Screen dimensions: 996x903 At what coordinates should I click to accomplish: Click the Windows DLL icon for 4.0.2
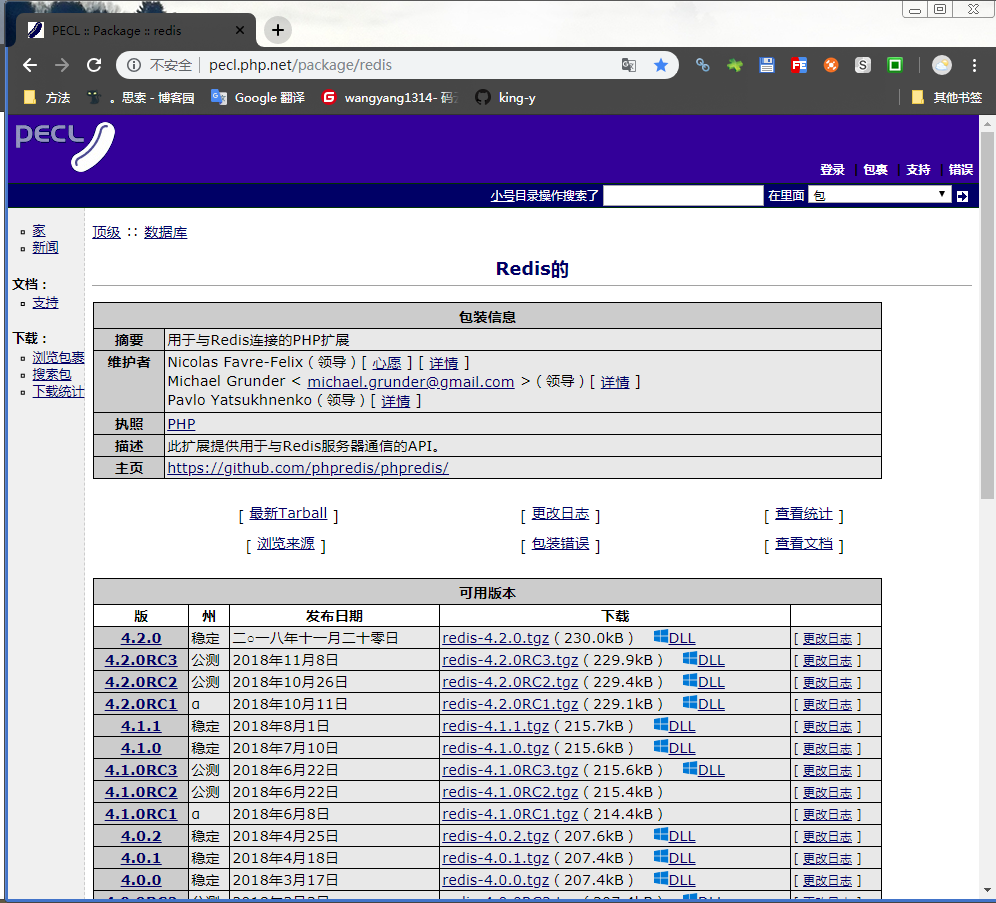[661, 834]
